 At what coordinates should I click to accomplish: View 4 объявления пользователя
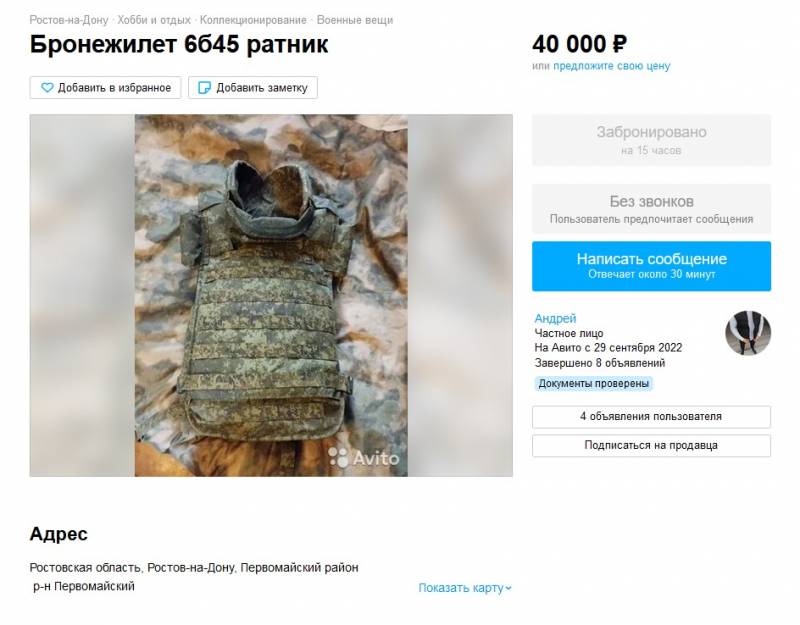coord(652,416)
